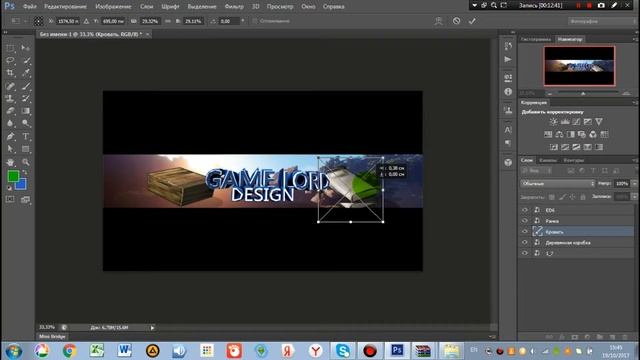Select the Brush tool
The image size is (640, 360).
point(26,86)
